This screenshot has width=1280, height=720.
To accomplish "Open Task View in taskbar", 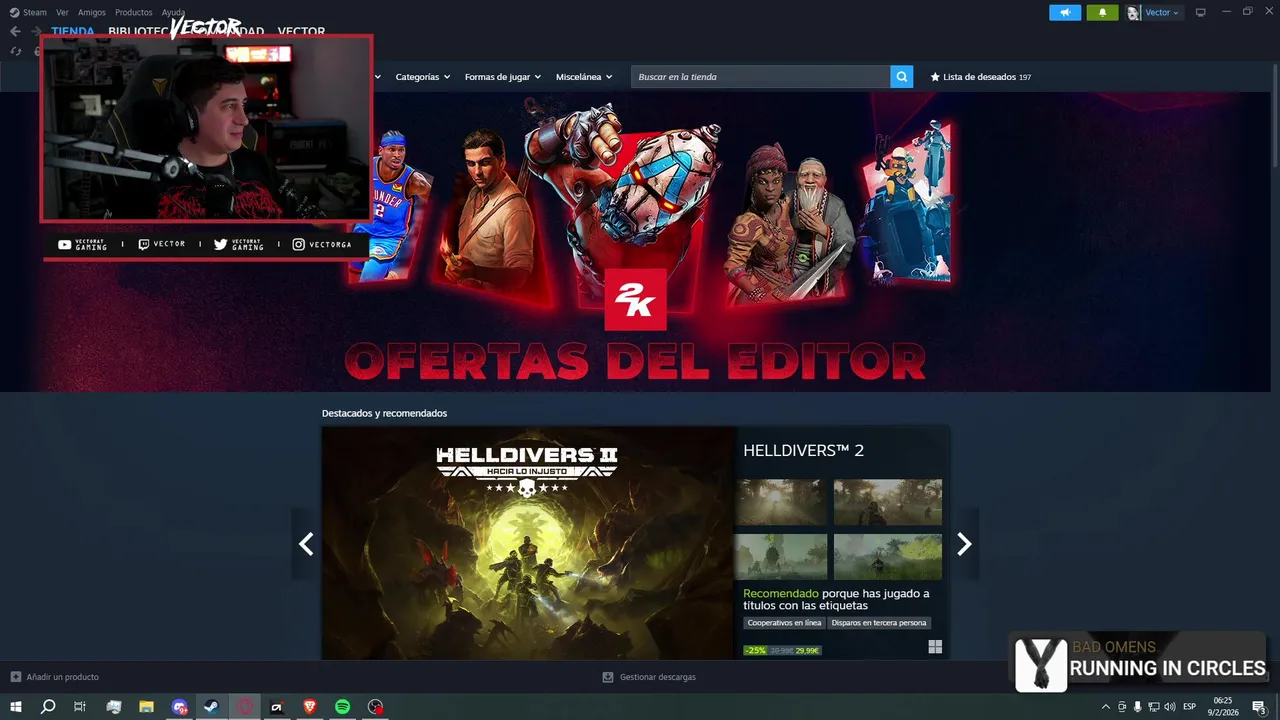I will click(80, 707).
